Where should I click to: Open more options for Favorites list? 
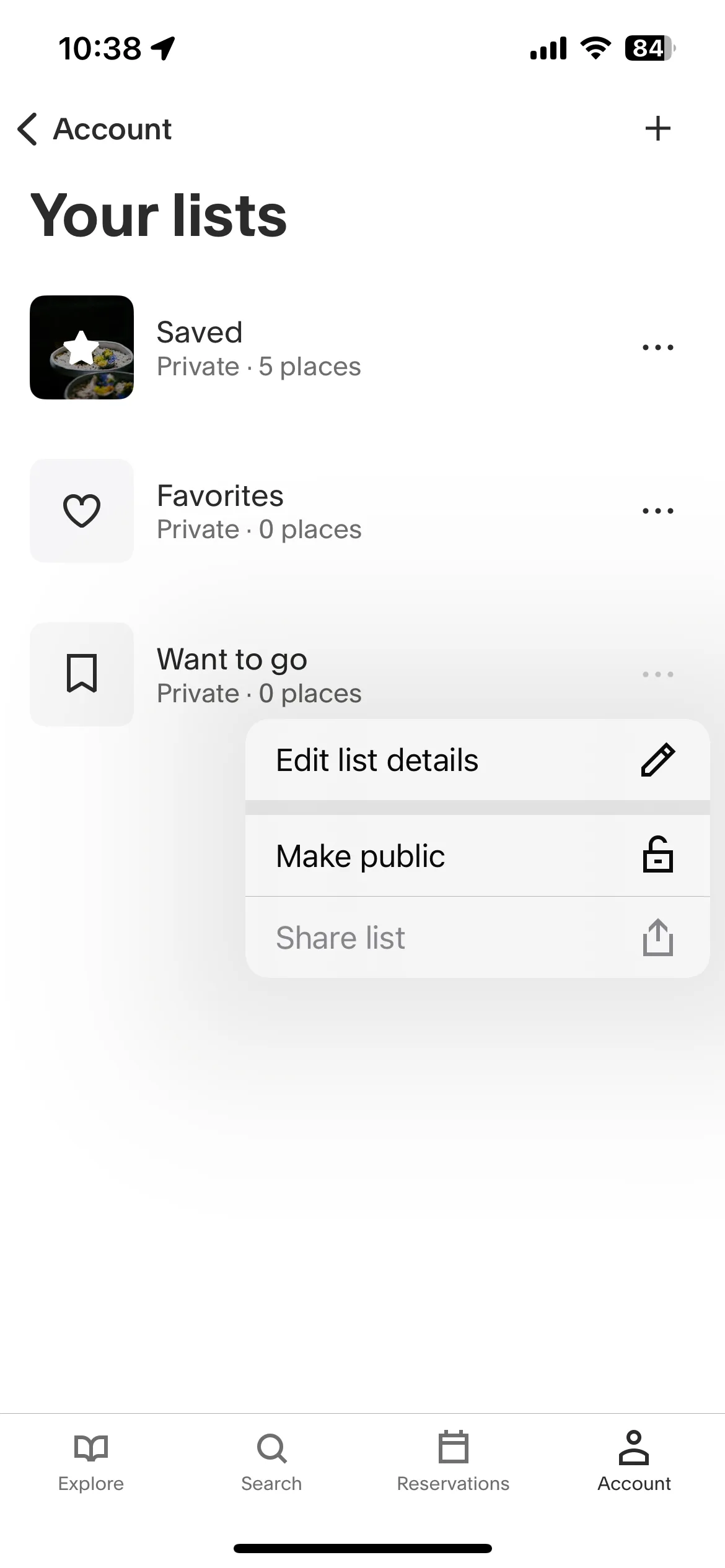pyautogui.click(x=657, y=511)
